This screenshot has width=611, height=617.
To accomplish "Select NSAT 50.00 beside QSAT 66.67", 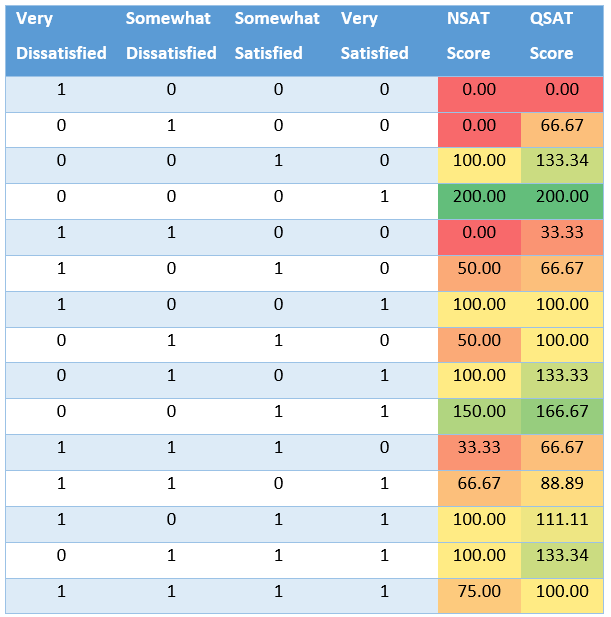I will (479, 269).
